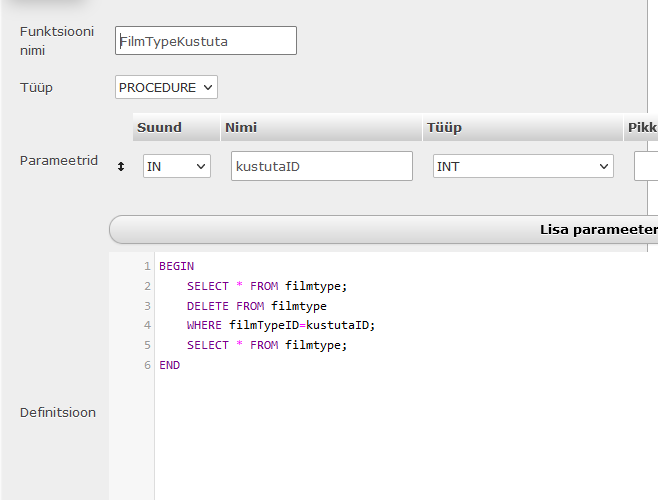
Task: Click line number 5 in gutter
Action: click(x=147, y=345)
